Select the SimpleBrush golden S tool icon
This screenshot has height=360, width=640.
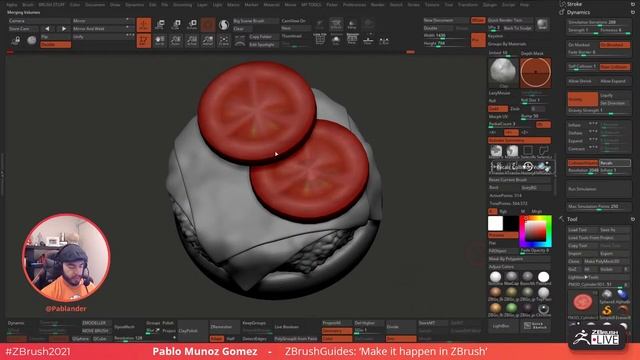607,311
